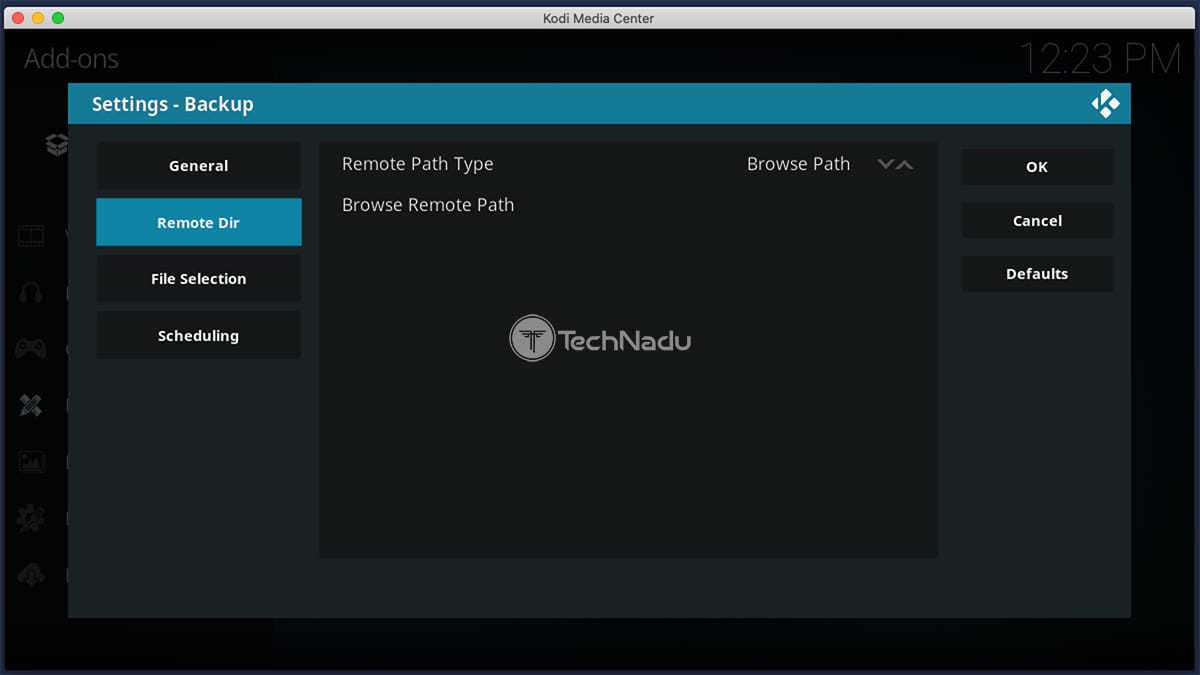Image resolution: width=1200 pixels, height=675 pixels.
Task: Click the Settings - Backup dialog title
Action: click(173, 104)
